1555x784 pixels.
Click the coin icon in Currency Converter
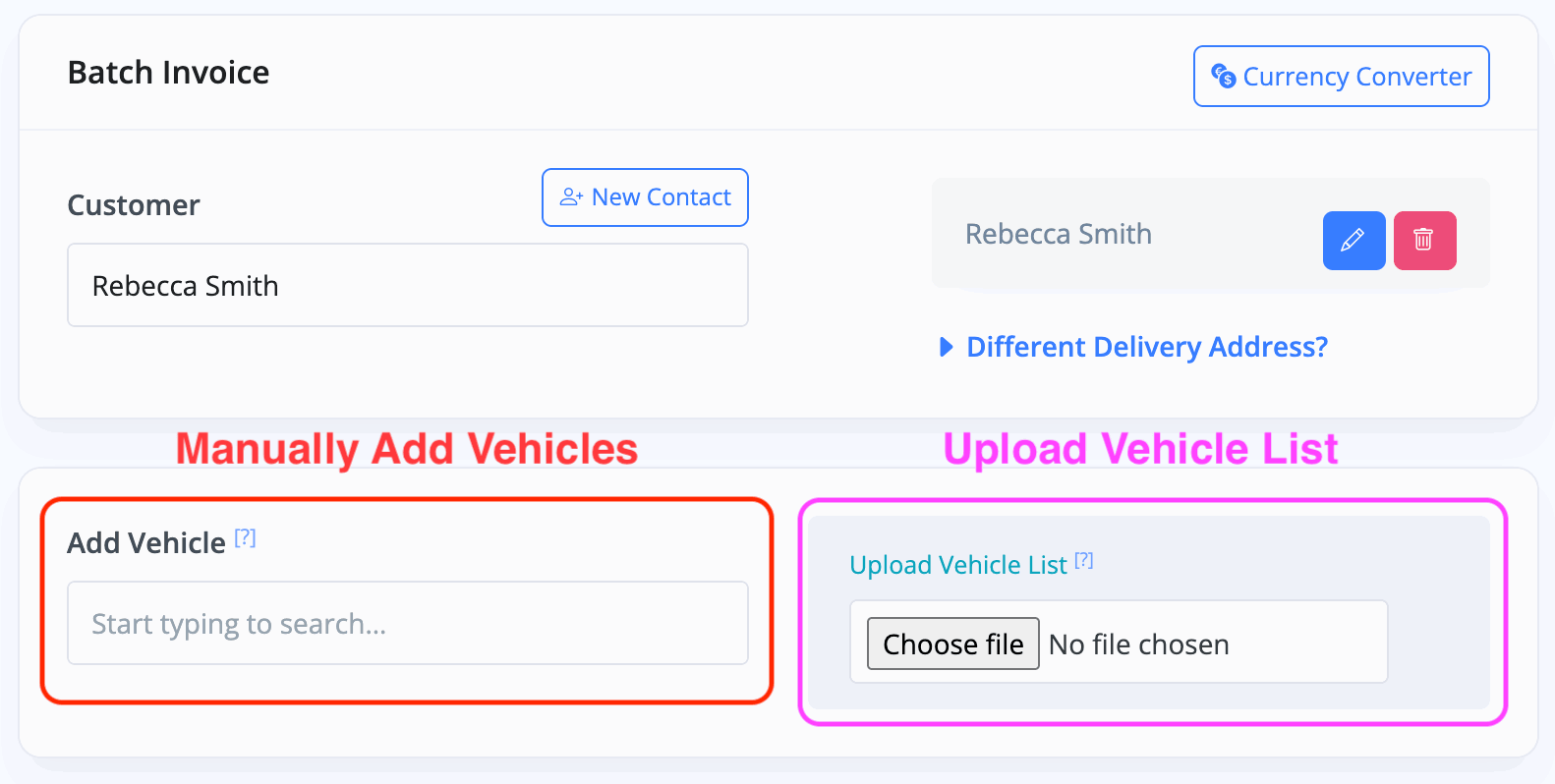pyautogui.click(x=1224, y=76)
